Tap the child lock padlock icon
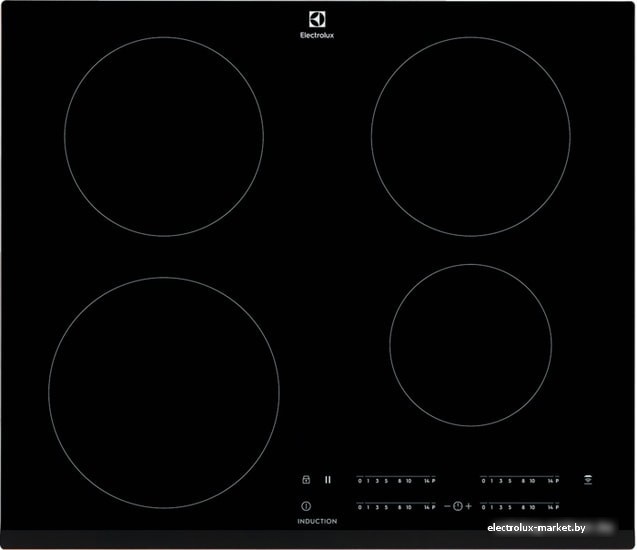 click(306, 480)
